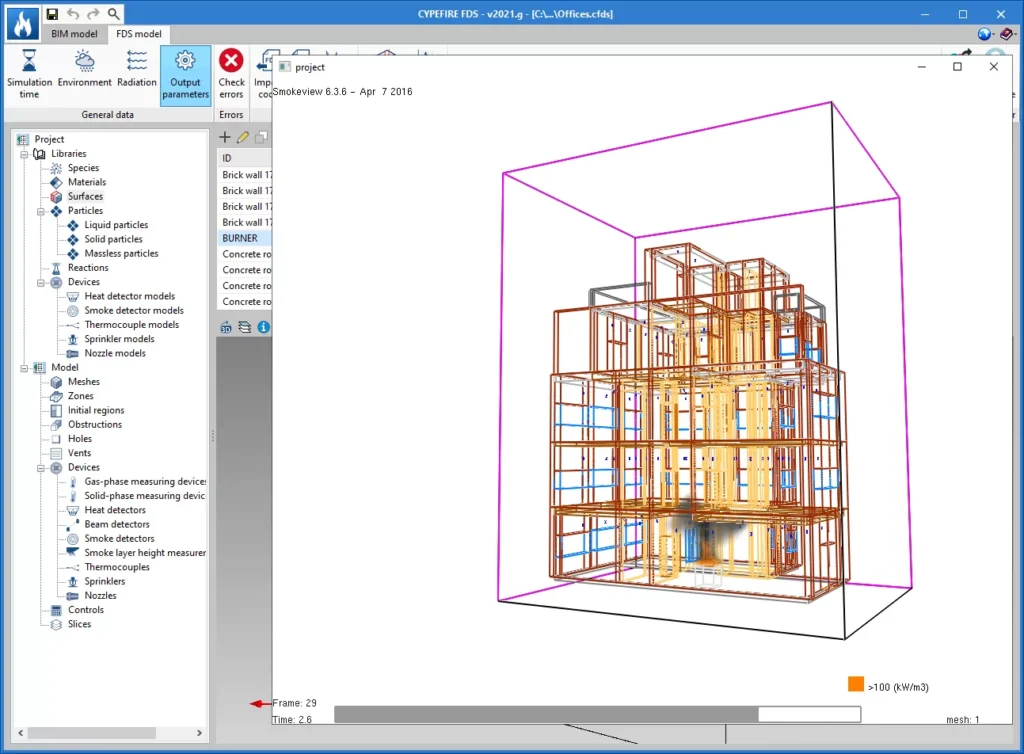Click the Save disk icon in title bar
1024x754 pixels.
point(52,14)
